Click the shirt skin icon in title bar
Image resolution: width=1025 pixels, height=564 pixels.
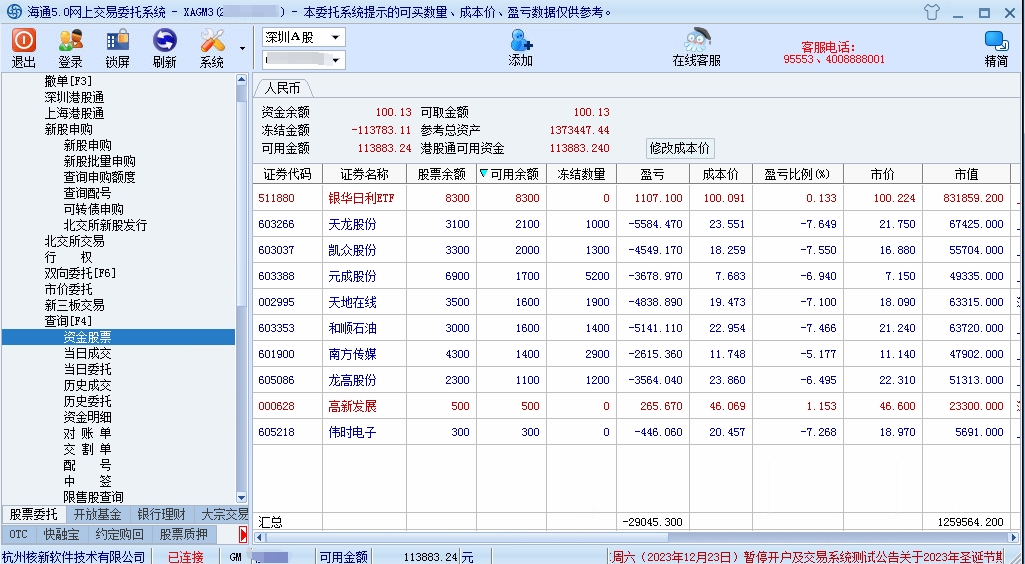point(931,12)
